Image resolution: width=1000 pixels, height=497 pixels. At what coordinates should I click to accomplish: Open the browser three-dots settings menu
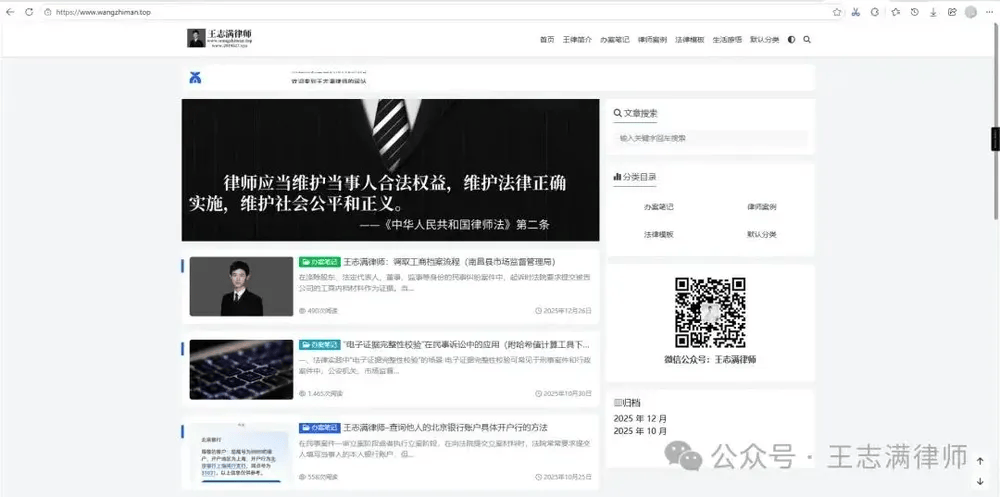point(989,12)
